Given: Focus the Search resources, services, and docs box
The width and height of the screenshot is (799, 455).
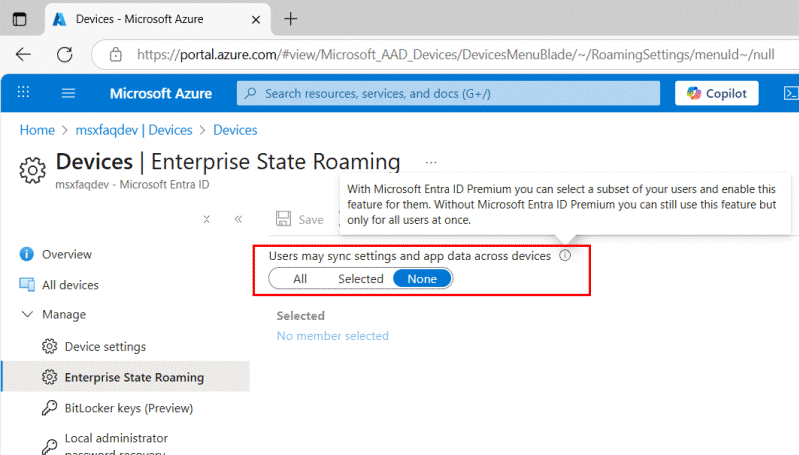Looking at the screenshot, I should pyautogui.click(x=448, y=93).
